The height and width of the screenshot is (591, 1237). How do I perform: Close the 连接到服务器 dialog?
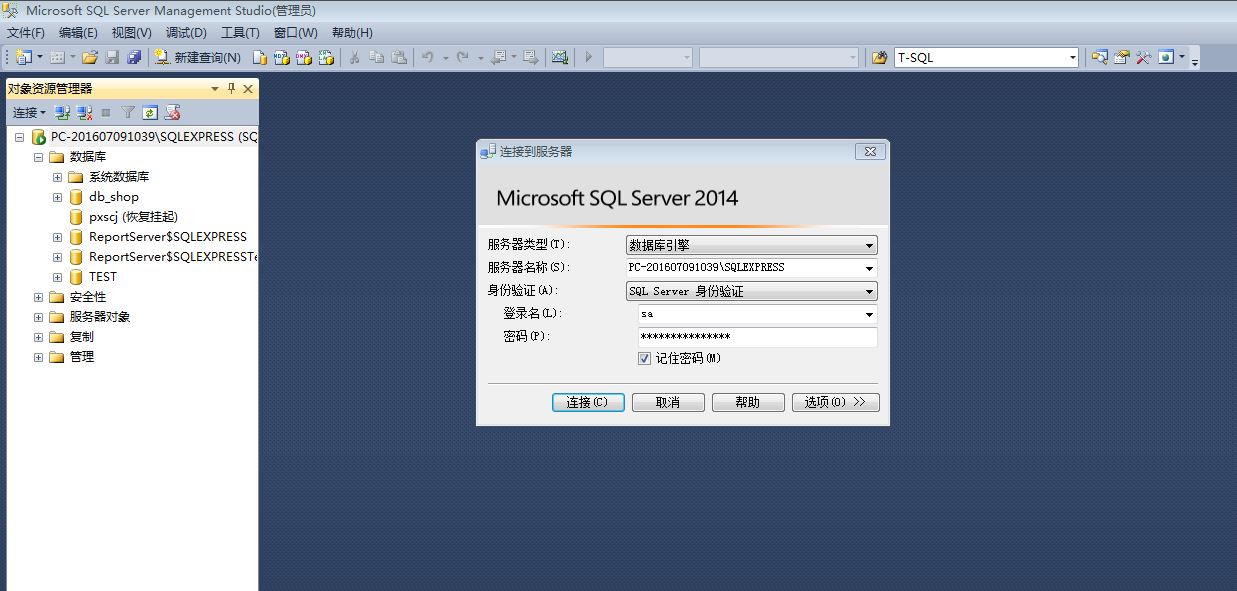coord(870,152)
